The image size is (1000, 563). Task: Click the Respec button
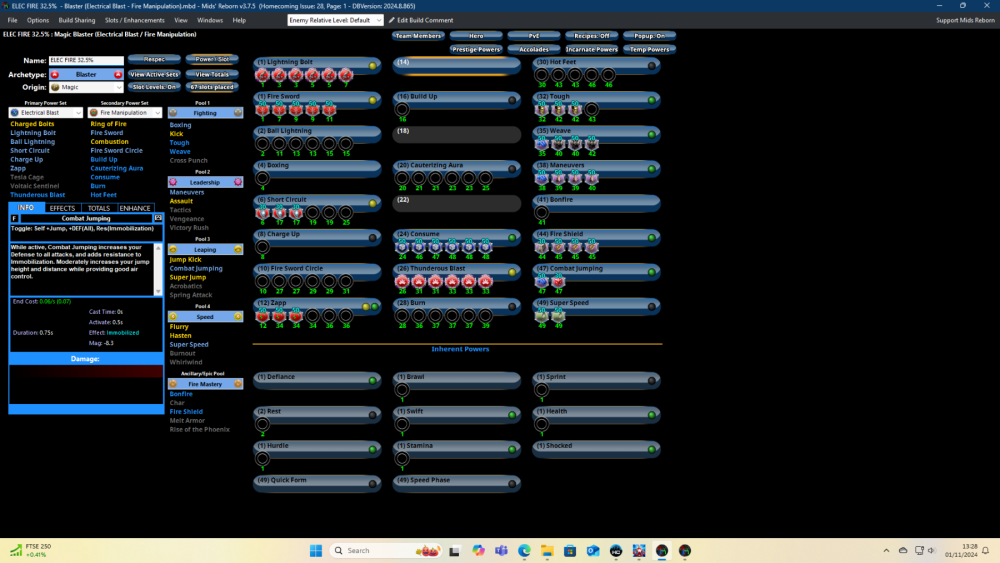pyautogui.click(x=154, y=59)
